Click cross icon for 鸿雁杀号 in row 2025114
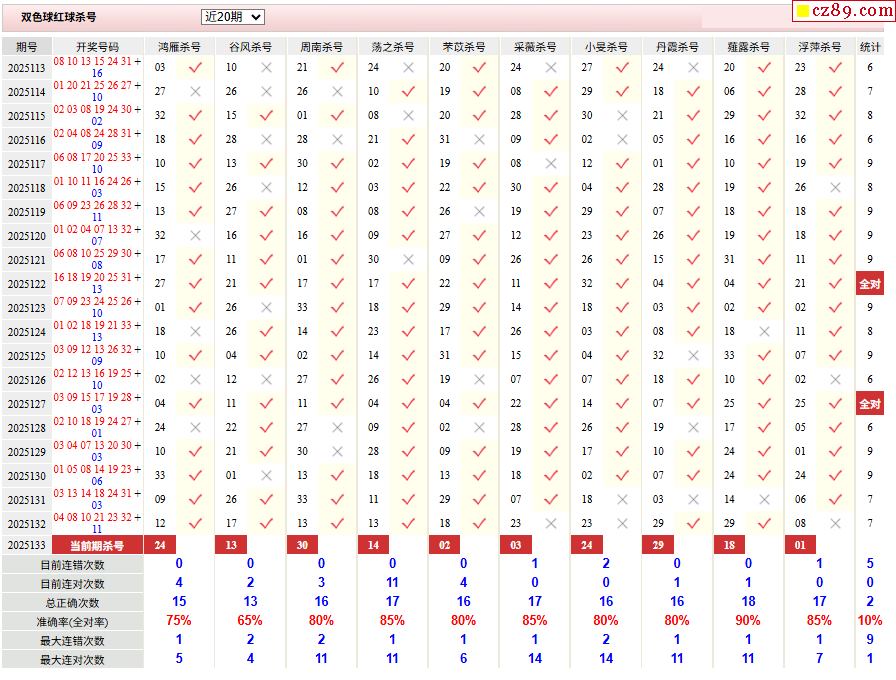Image resolution: width=896 pixels, height=680 pixels. pos(195,91)
